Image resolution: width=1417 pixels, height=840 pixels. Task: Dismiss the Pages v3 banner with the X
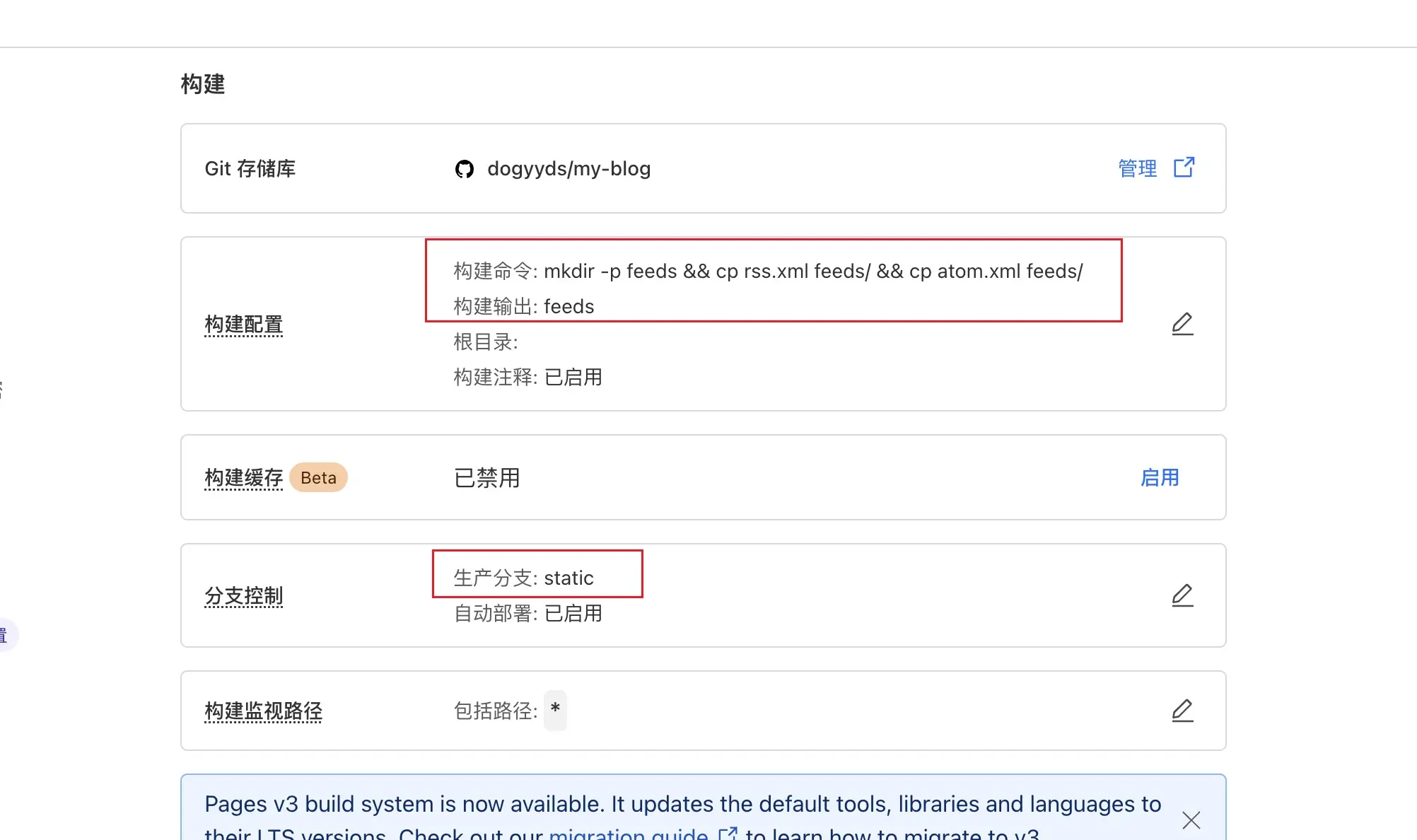(1191, 820)
